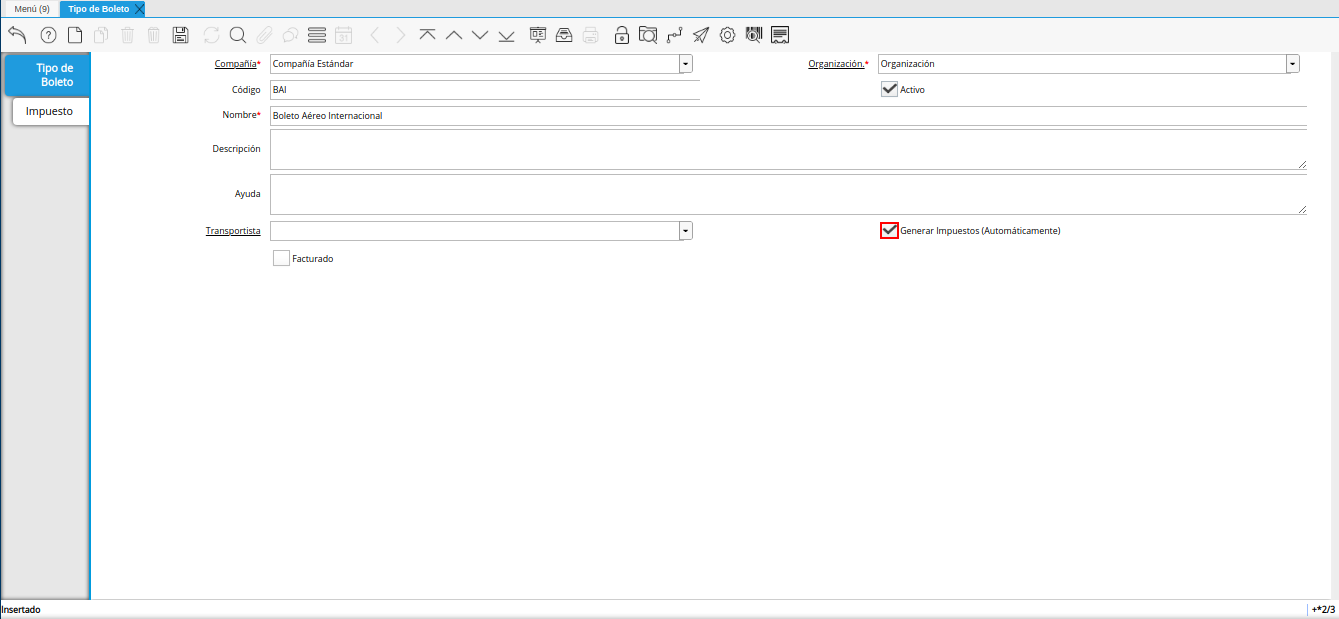This screenshot has height=619, width=1339.
Task: Click the Transportista label link
Action: [x=233, y=231]
